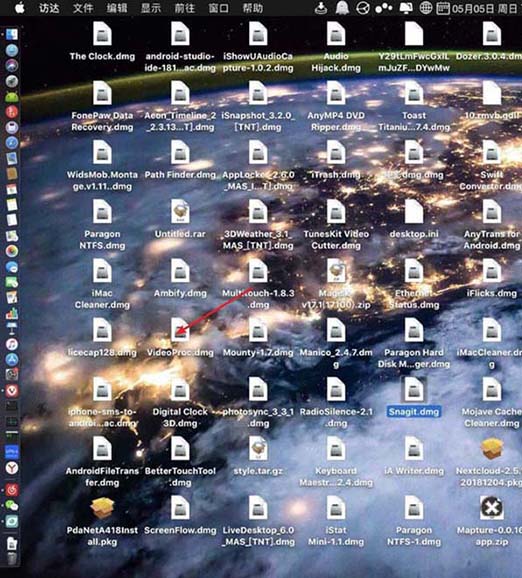Select iTrash.dmg file icon
Image resolution: width=522 pixels, height=578 pixels.
tap(336, 152)
